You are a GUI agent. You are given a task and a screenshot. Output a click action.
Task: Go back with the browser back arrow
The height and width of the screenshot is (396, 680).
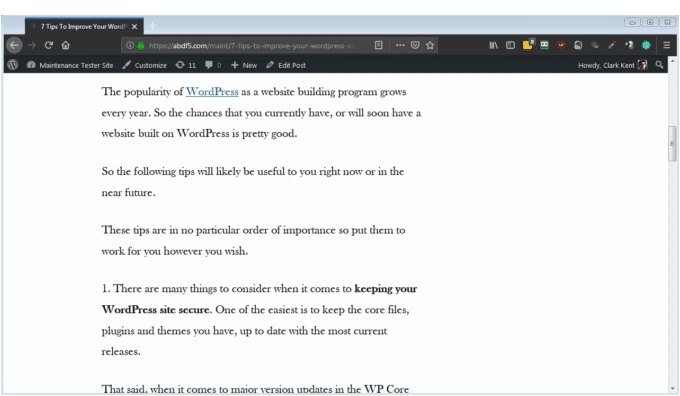pos(14,45)
